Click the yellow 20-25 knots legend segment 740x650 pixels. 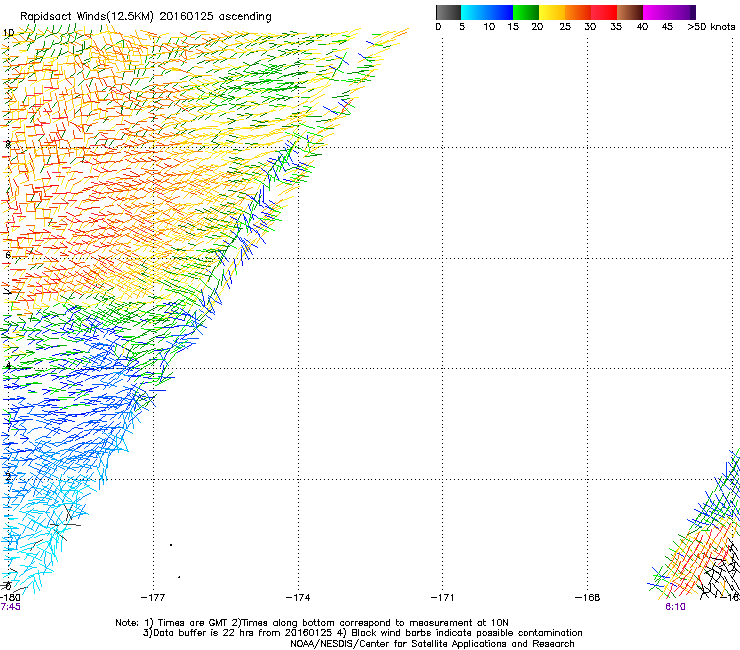(552, 12)
